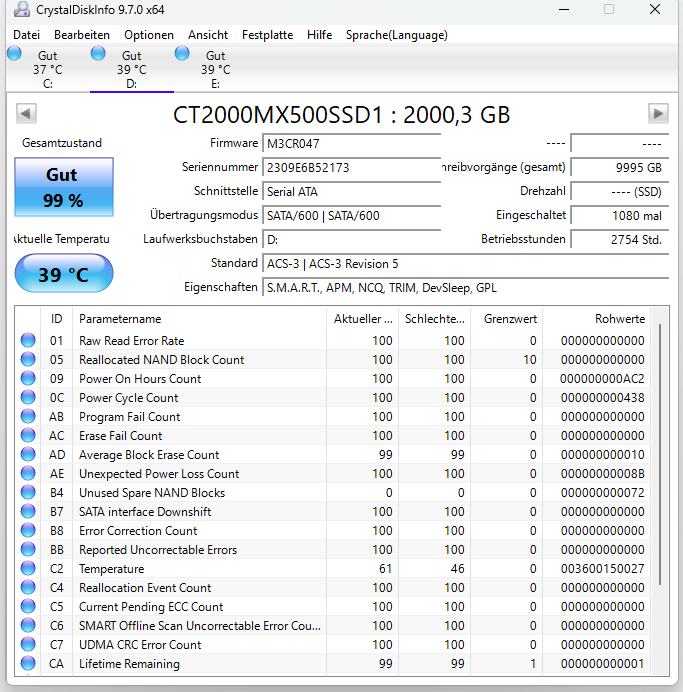Click status orb for SMART Offline Scan row

click(x=28, y=625)
